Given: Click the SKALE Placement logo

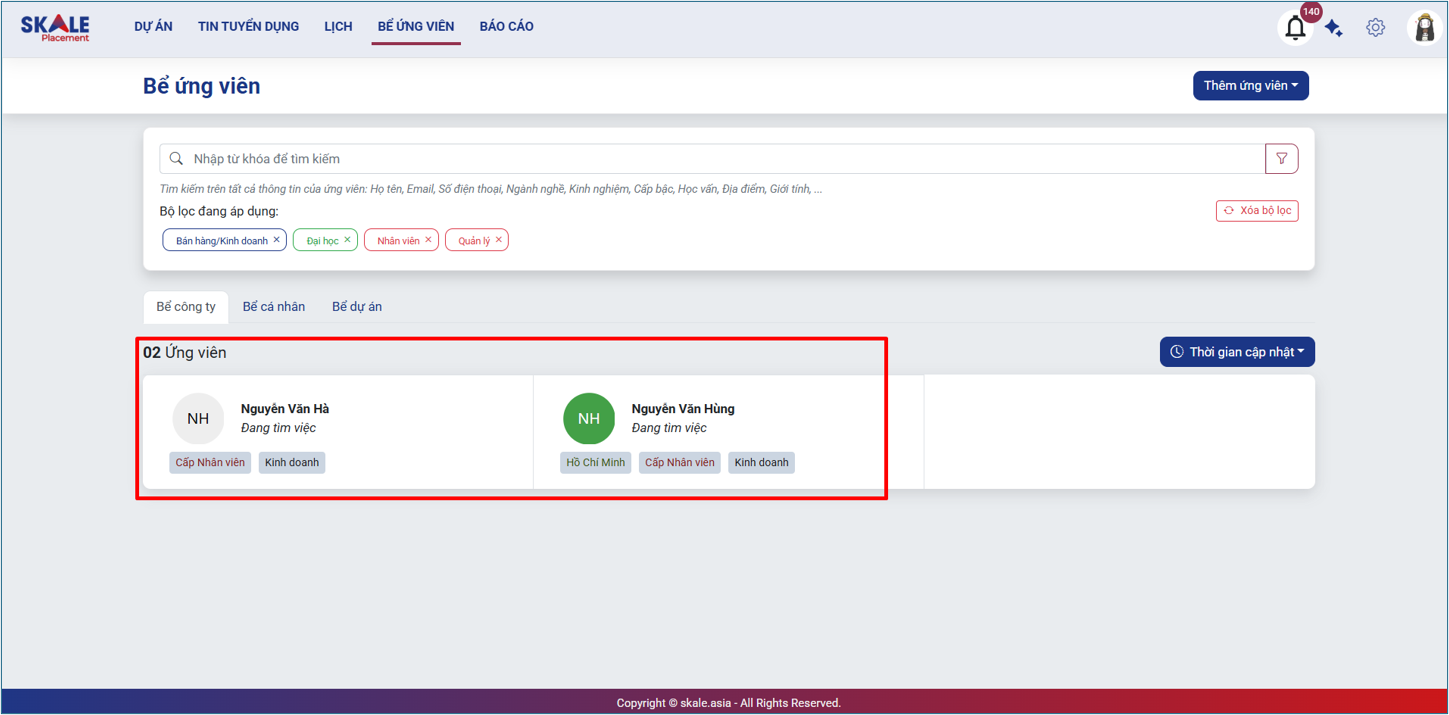Looking at the screenshot, I should point(55,28).
